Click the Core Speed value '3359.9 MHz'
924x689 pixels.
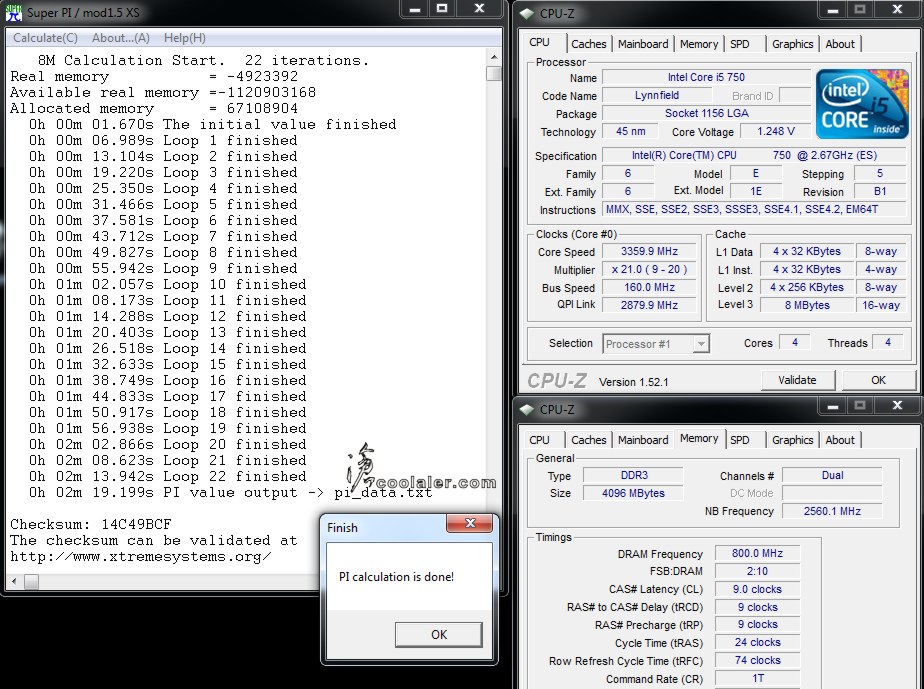(649, 252)
